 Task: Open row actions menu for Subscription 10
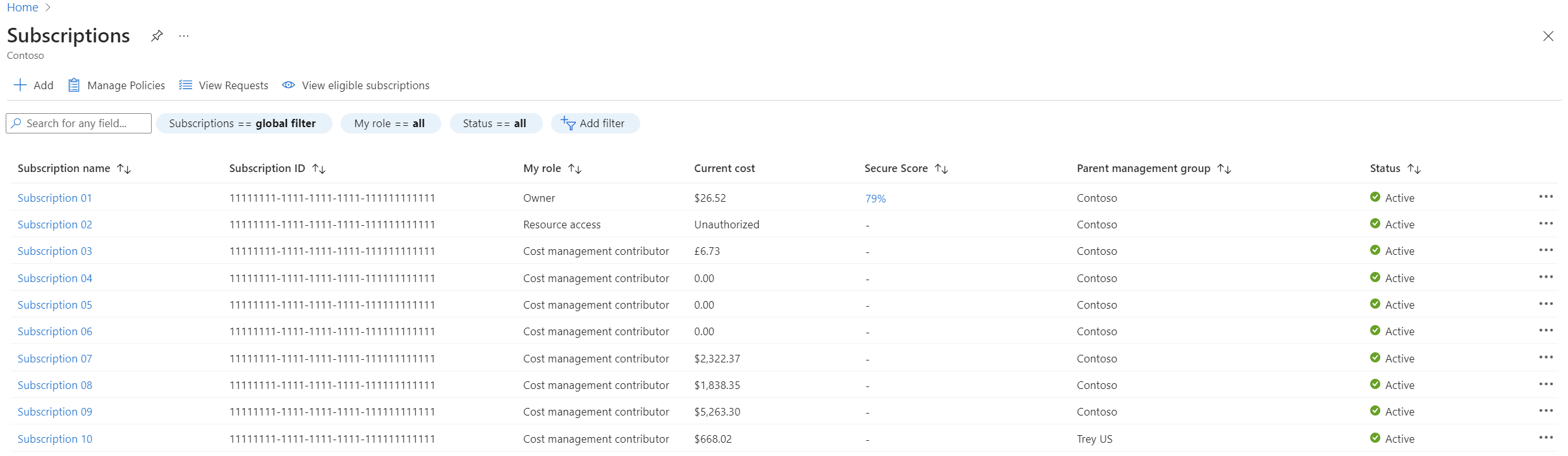point(1545,438)
